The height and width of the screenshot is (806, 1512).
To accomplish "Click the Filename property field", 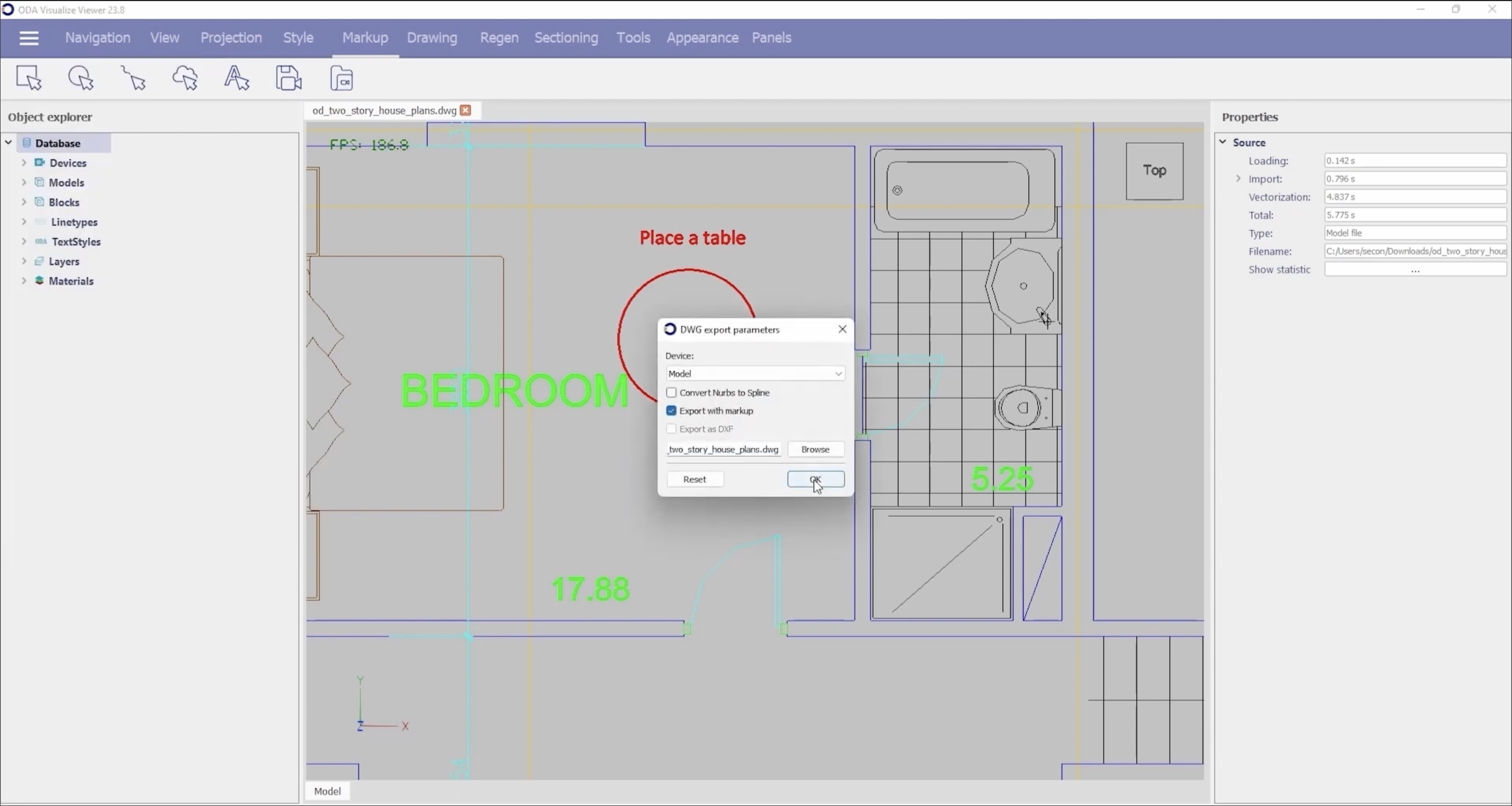I will 1415,252.
